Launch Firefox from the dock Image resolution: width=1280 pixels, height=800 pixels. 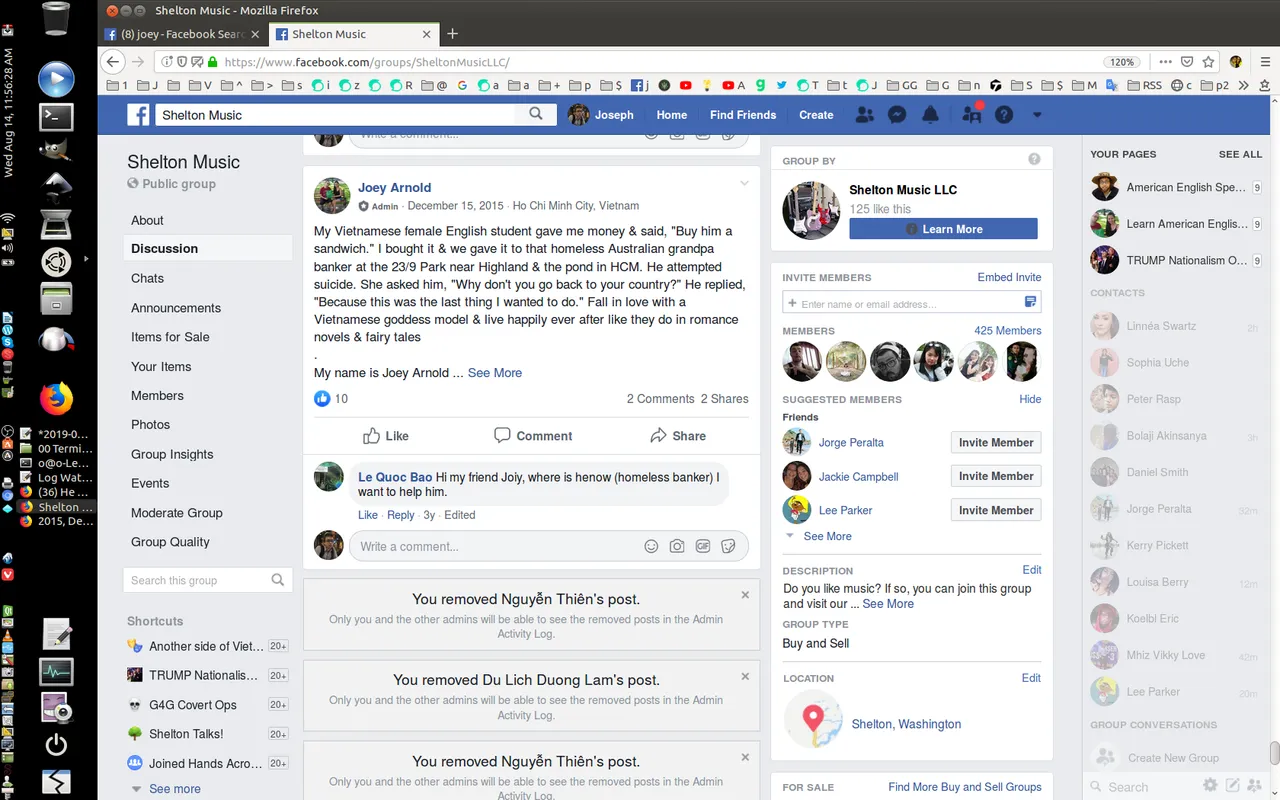[56, 399]
